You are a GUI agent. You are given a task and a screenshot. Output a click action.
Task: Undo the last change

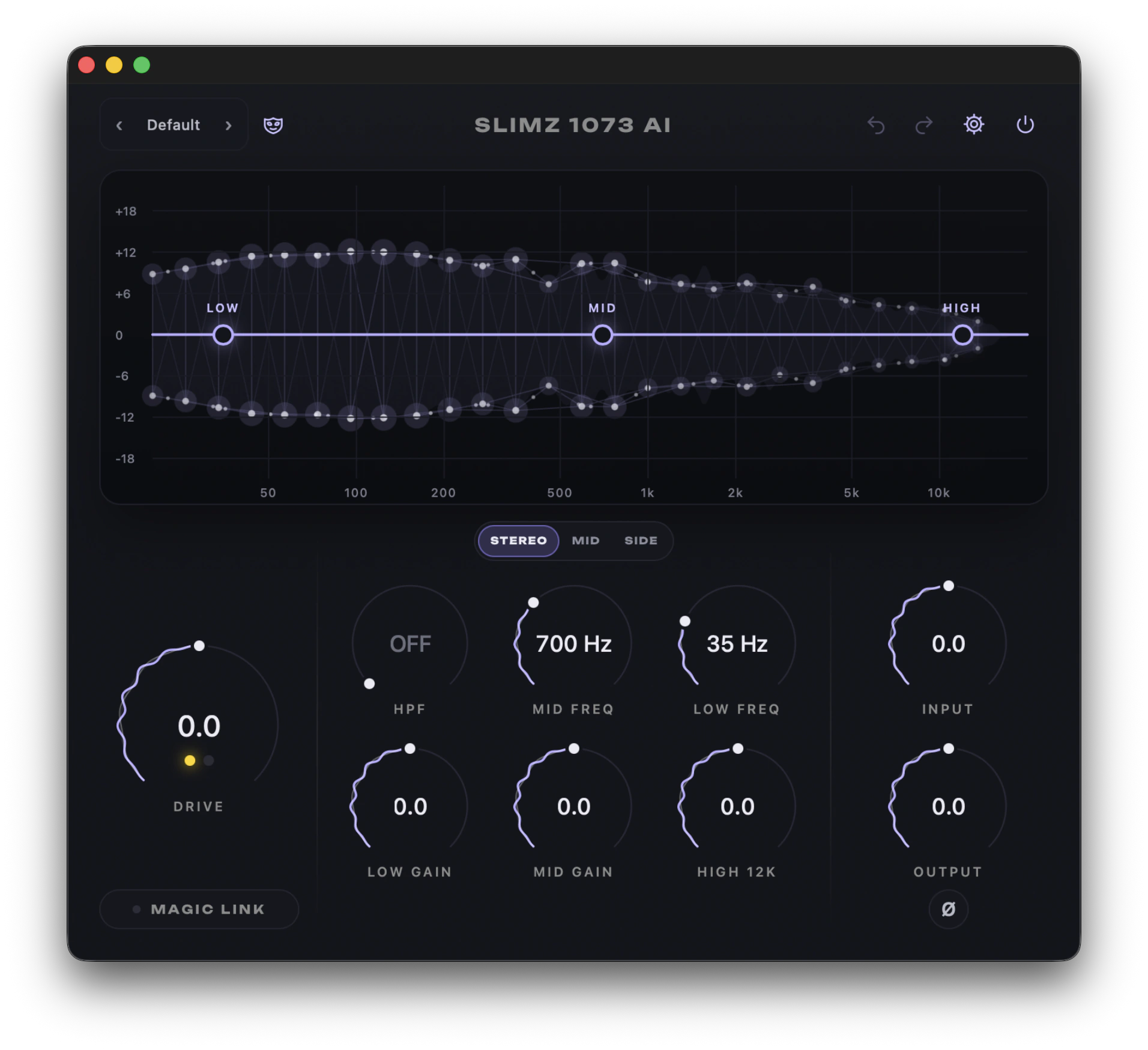[x=876, y=125]
